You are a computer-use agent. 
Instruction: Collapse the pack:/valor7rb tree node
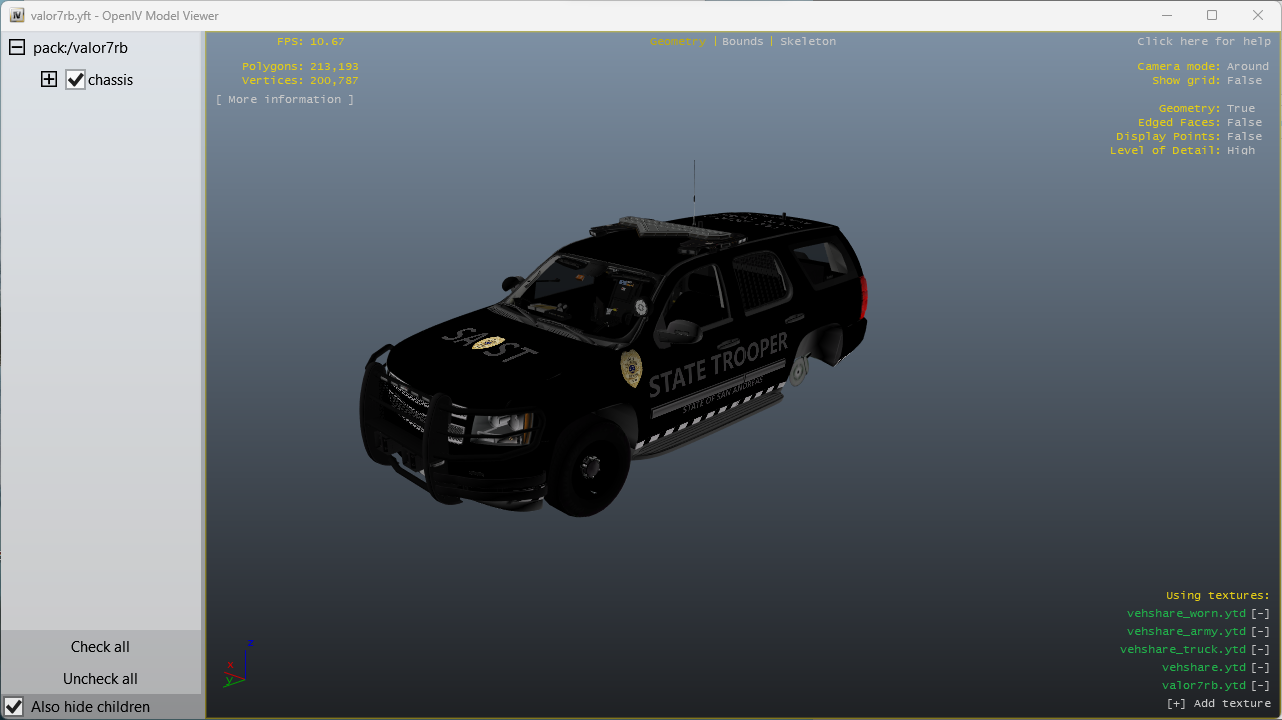point(17,48)
